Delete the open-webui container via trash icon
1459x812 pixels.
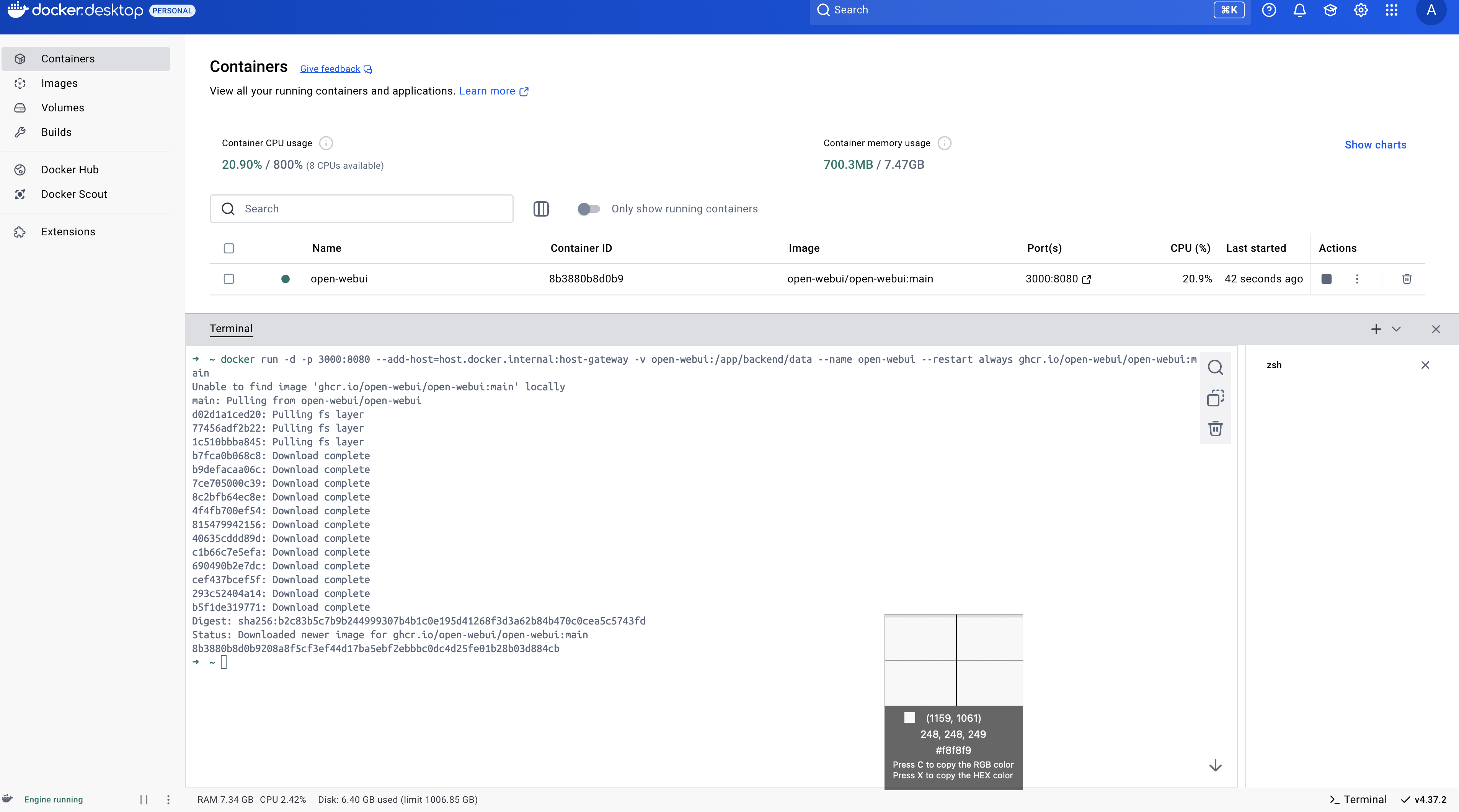click(1406, 279)
